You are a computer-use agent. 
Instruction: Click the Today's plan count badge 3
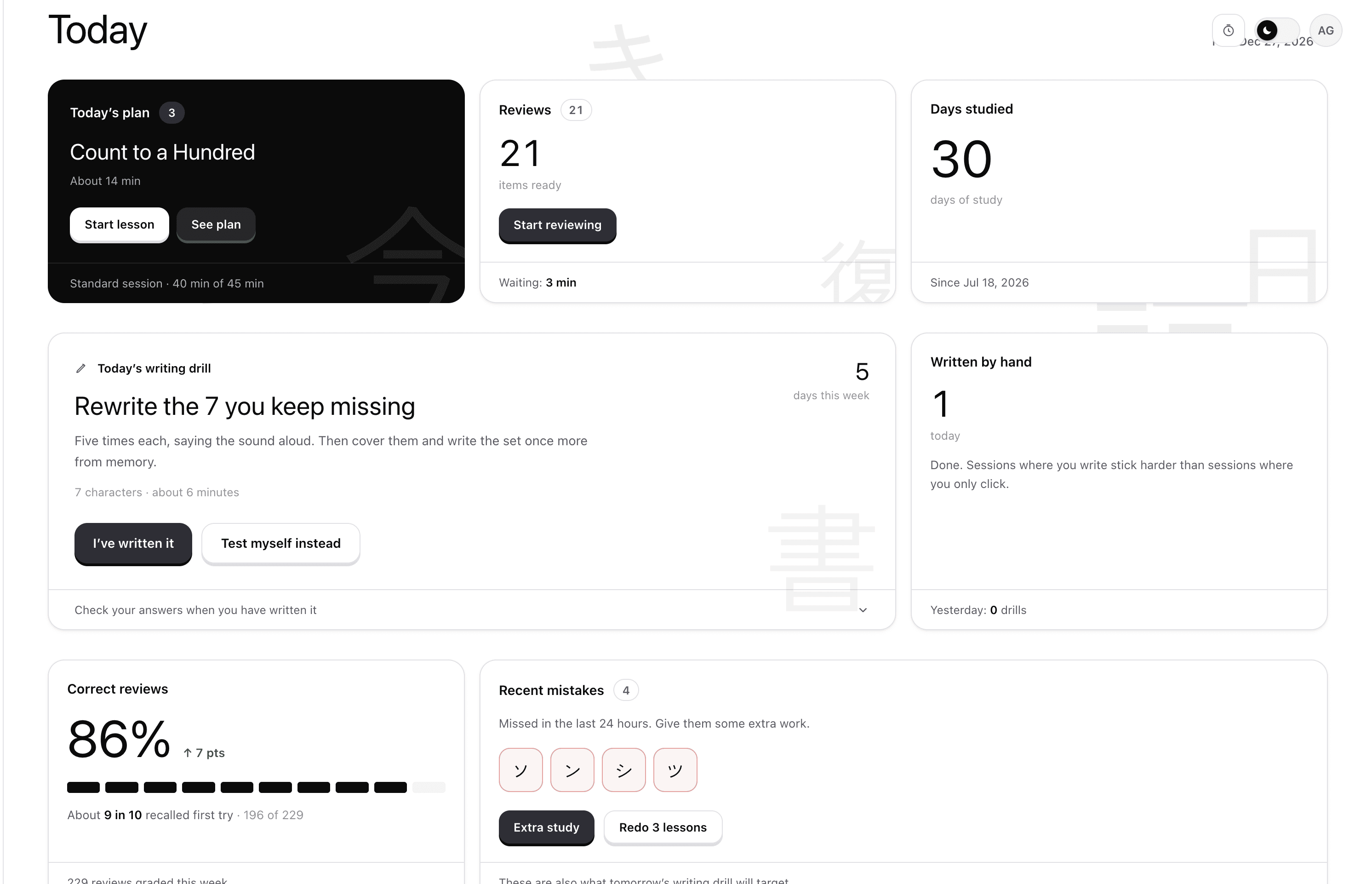click(171, 113)
